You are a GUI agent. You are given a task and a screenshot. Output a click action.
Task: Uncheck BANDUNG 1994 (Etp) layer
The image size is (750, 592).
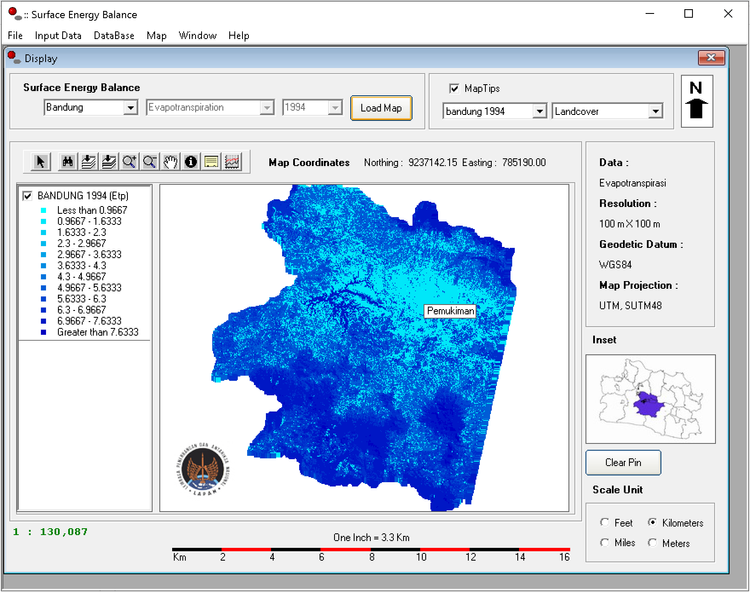[x=27, y=195]
